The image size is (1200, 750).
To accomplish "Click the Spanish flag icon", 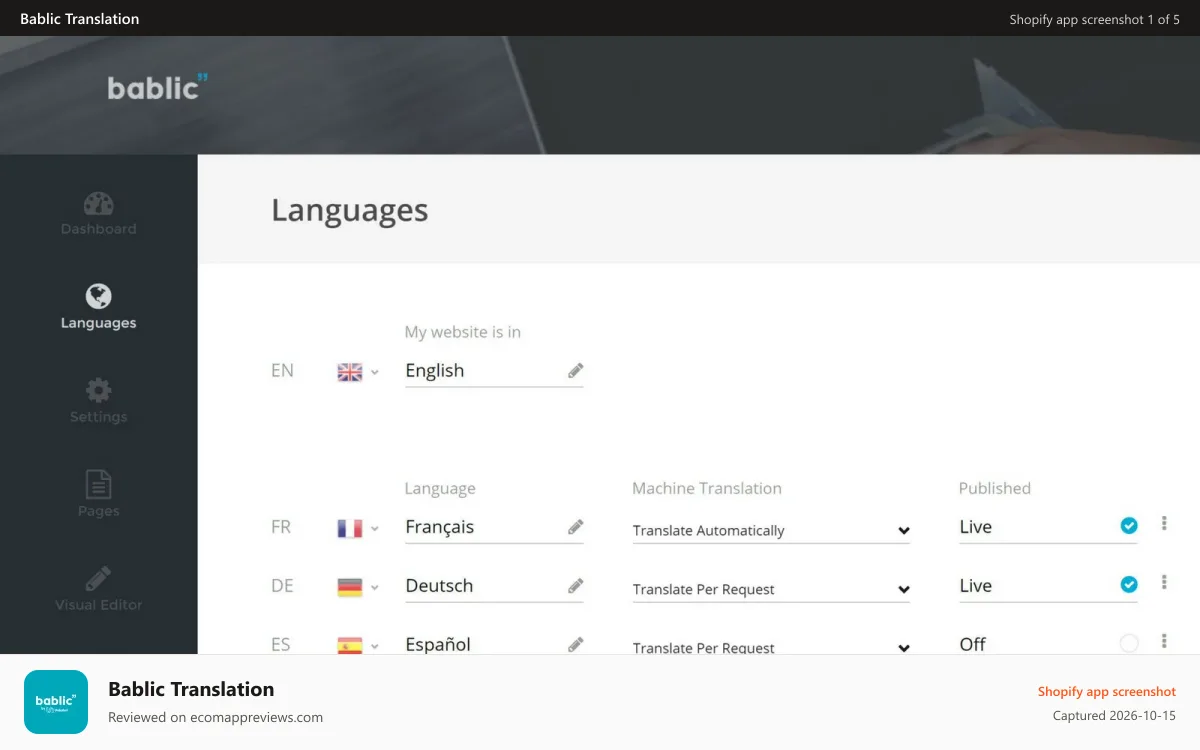I will tap(350, 645).
